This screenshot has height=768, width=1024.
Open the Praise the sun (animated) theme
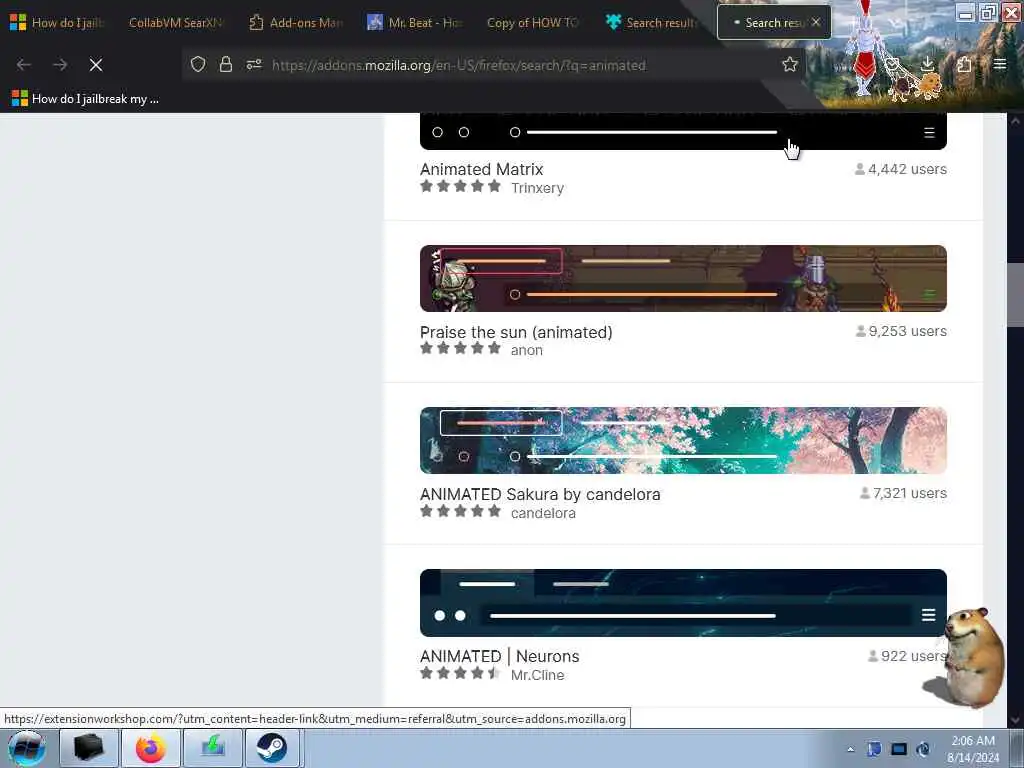[516, 332]
